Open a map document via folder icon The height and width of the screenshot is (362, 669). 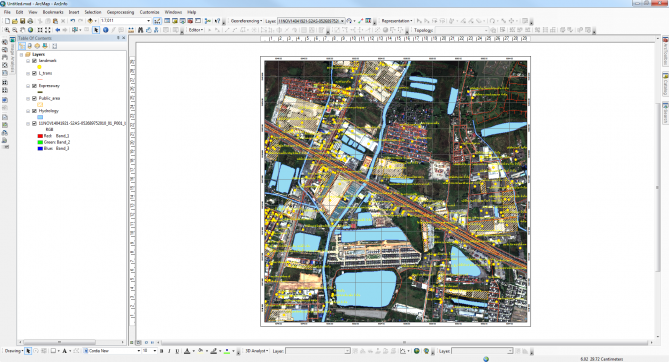click(x=15, y=21)
